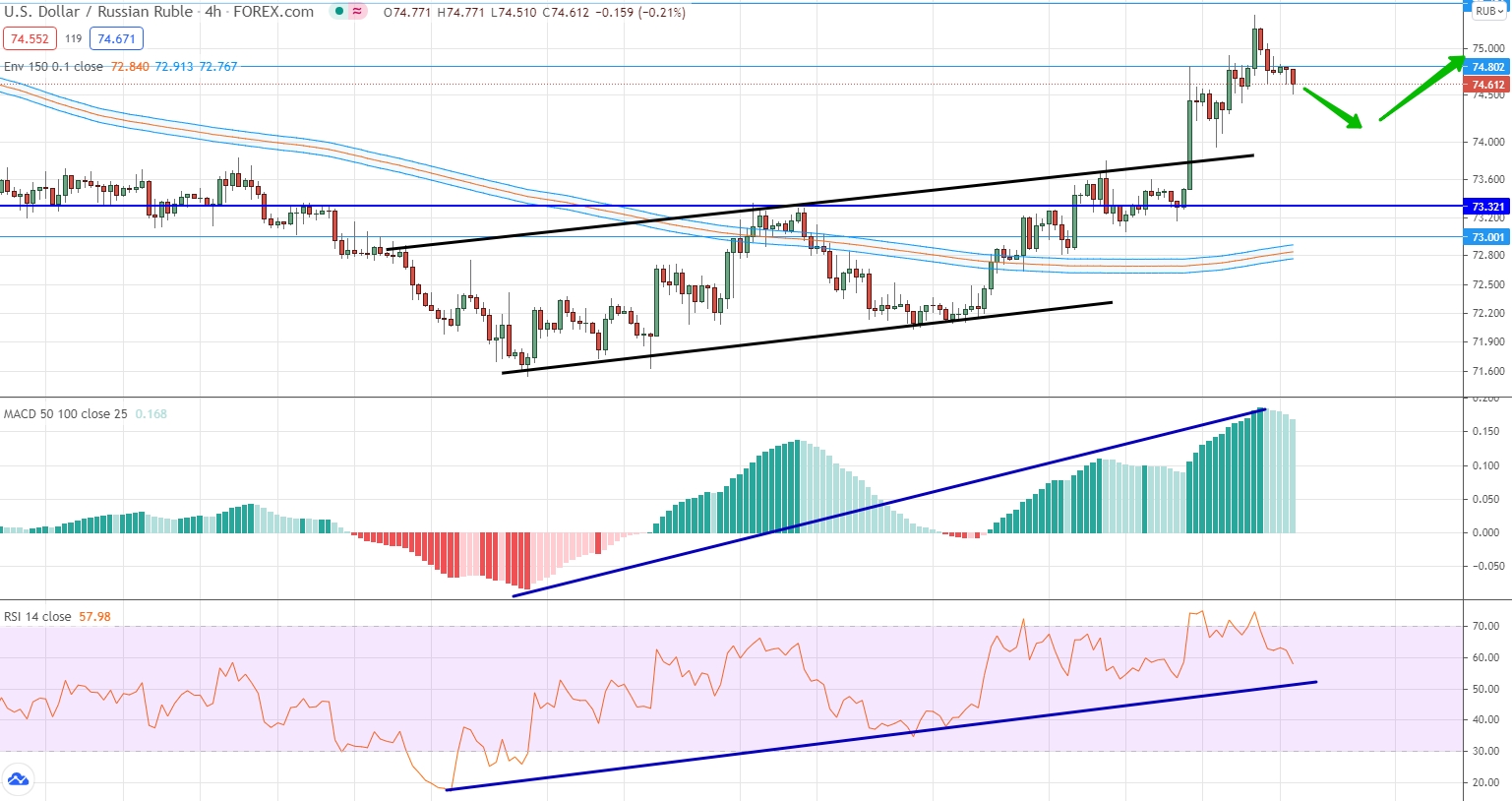Click the Env value 72.767

218,67
